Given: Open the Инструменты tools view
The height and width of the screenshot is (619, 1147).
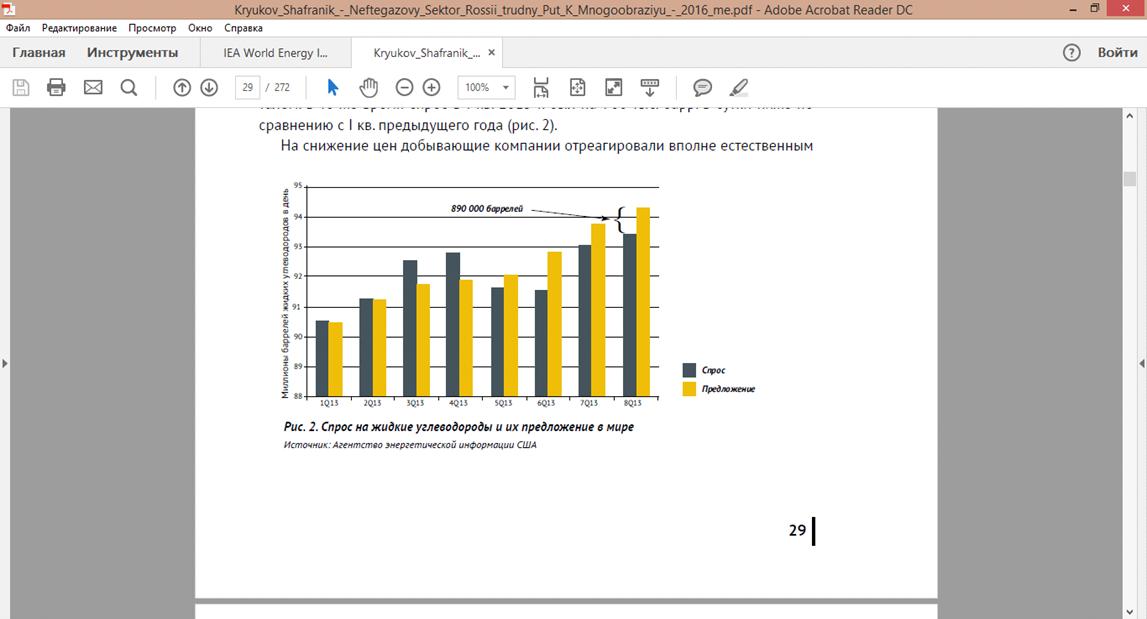Looking at the screenshot, I should tap(132, 53).
